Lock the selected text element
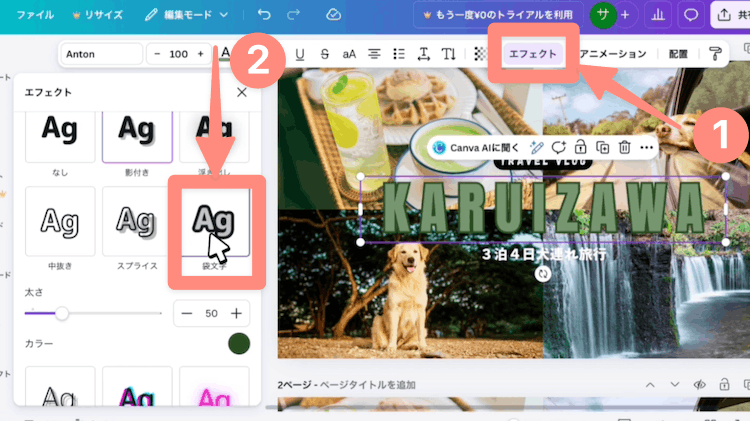The image size is (750, 421). click(x=580, y=148)
